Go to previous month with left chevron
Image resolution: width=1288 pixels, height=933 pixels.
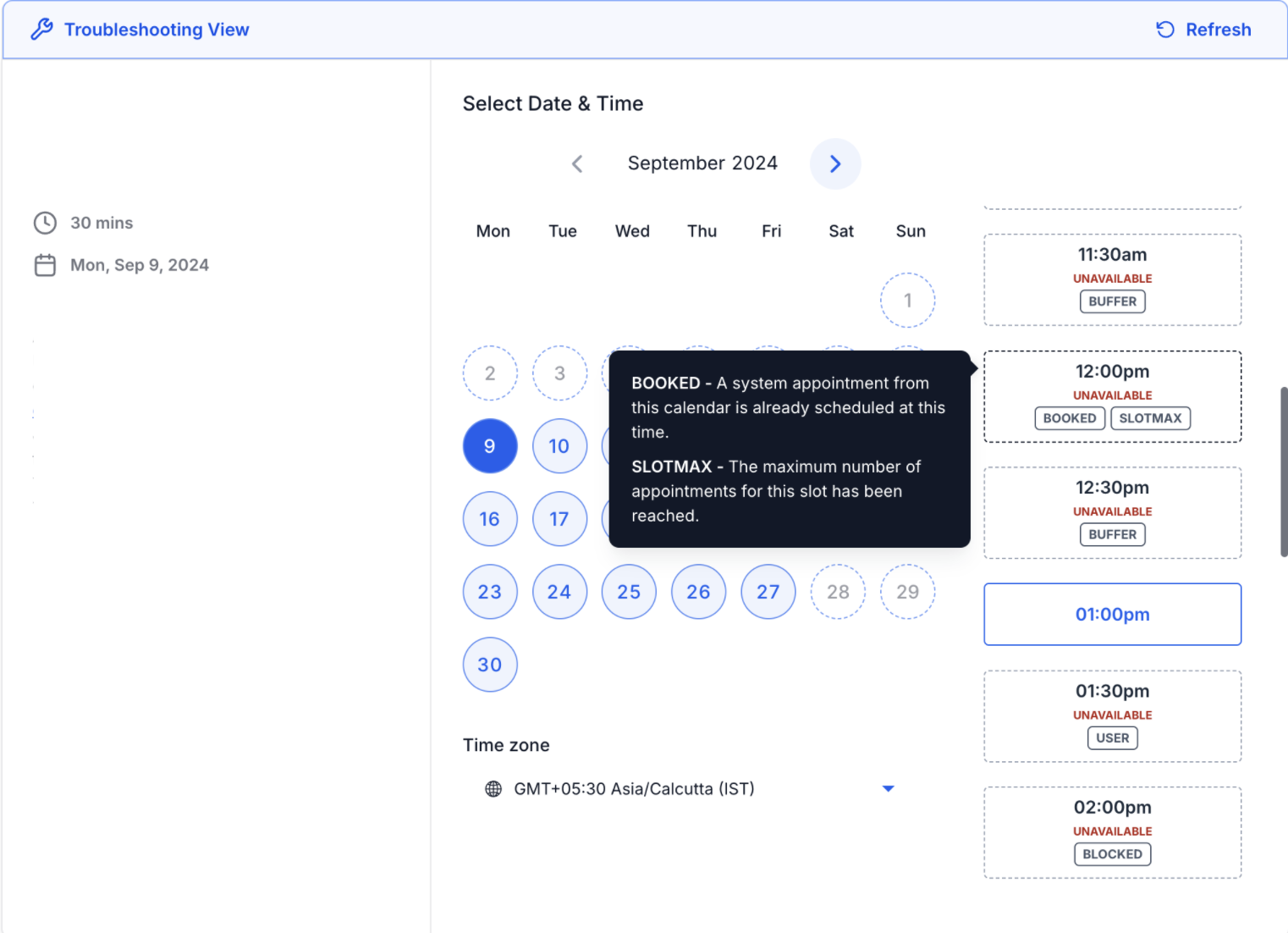[577, 163]
